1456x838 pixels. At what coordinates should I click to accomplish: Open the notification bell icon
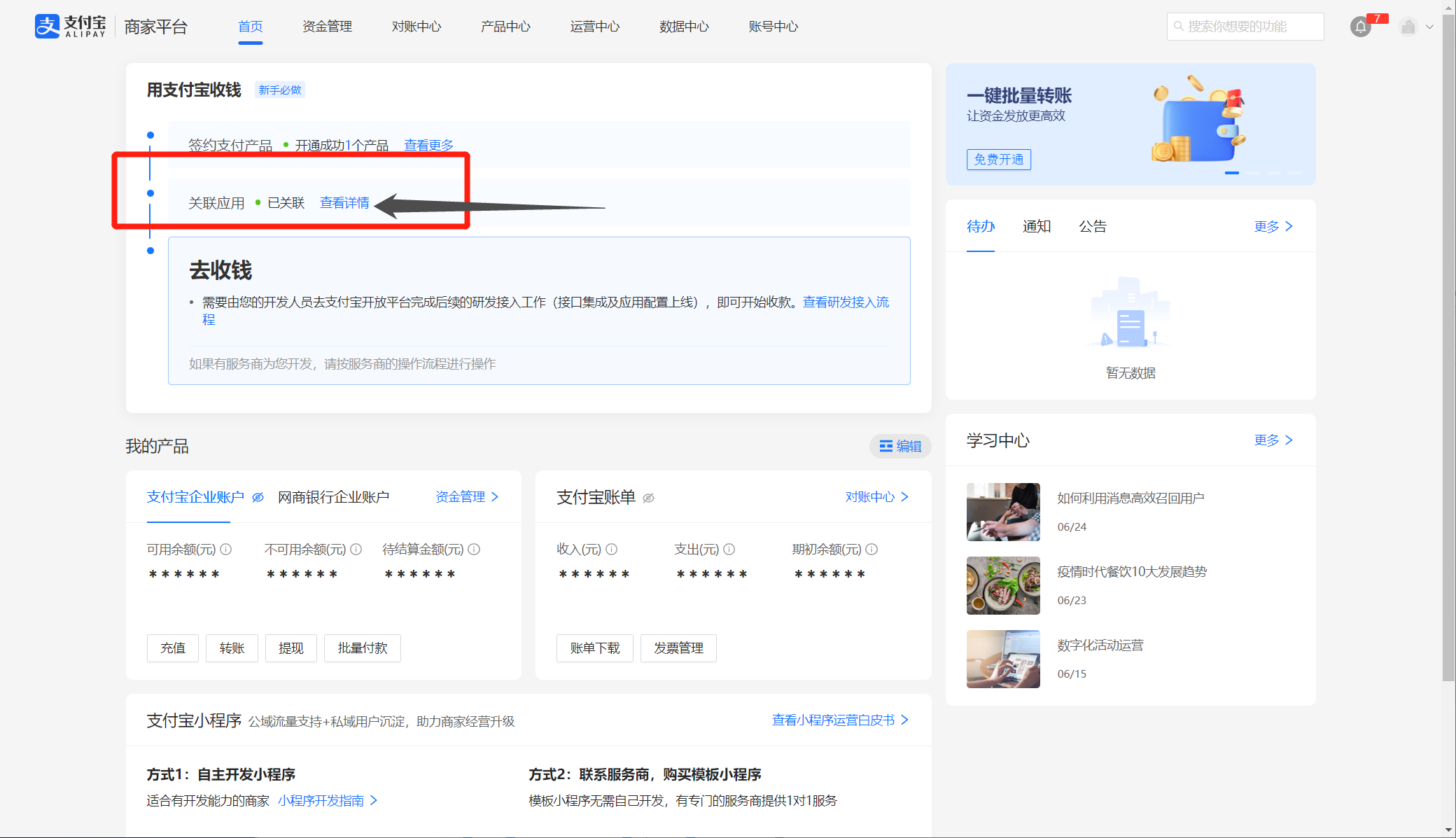[1360, 27]
